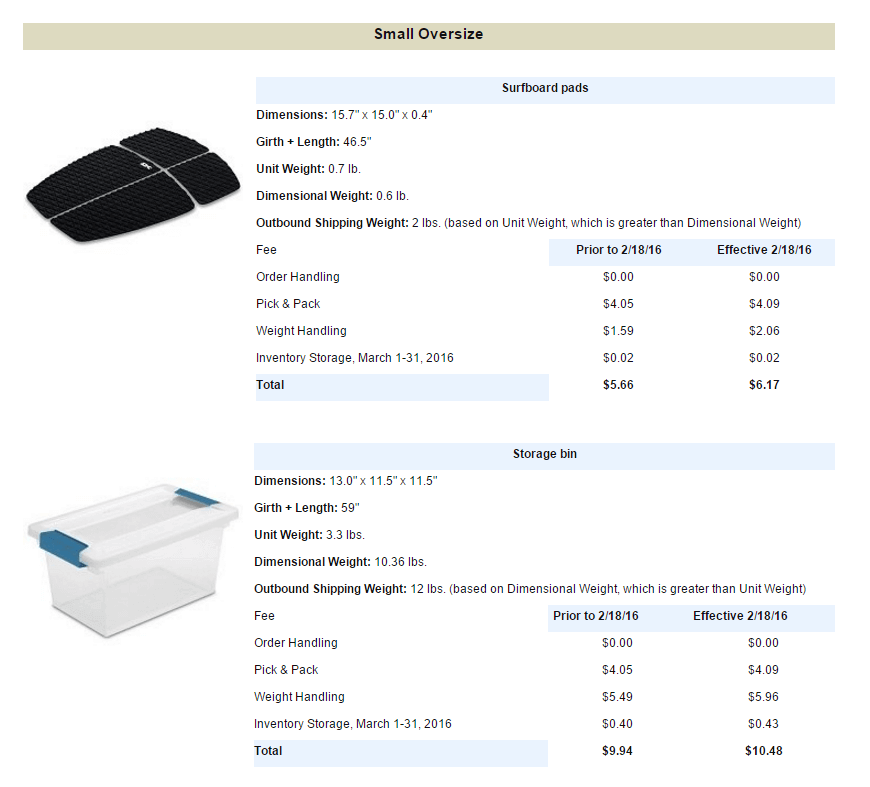
Task: Click the surfboard pads Effective 2/18/16 header
Action: click(x=764, y=250)
